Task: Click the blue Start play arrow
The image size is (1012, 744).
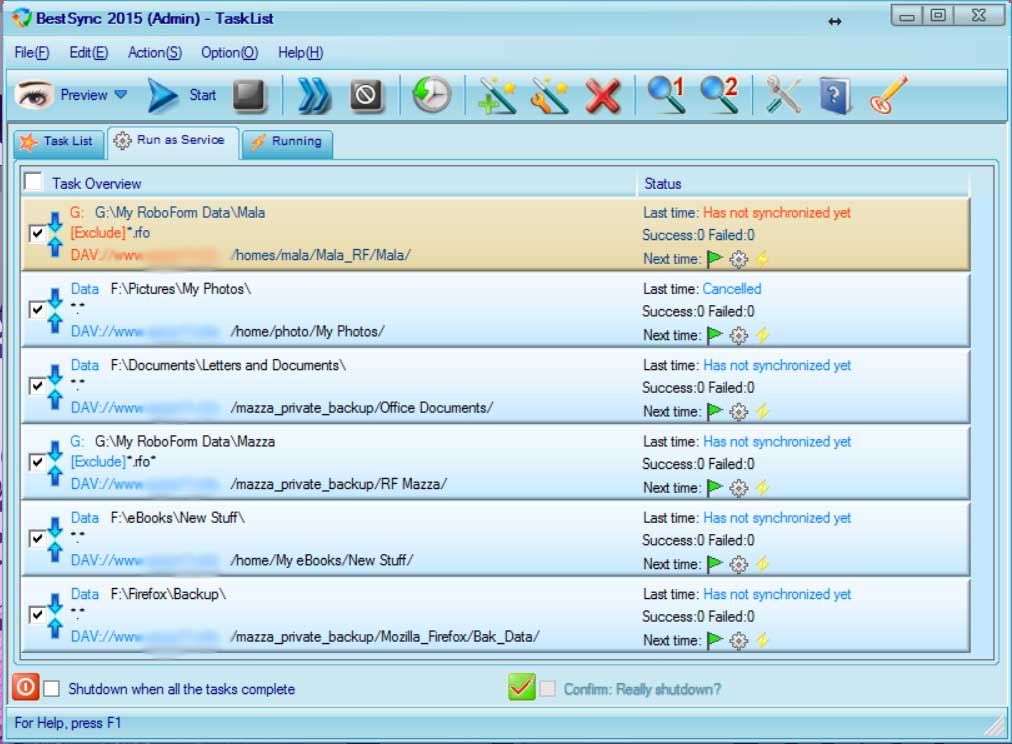Action: pyautogui.click(x=162, y=96)
